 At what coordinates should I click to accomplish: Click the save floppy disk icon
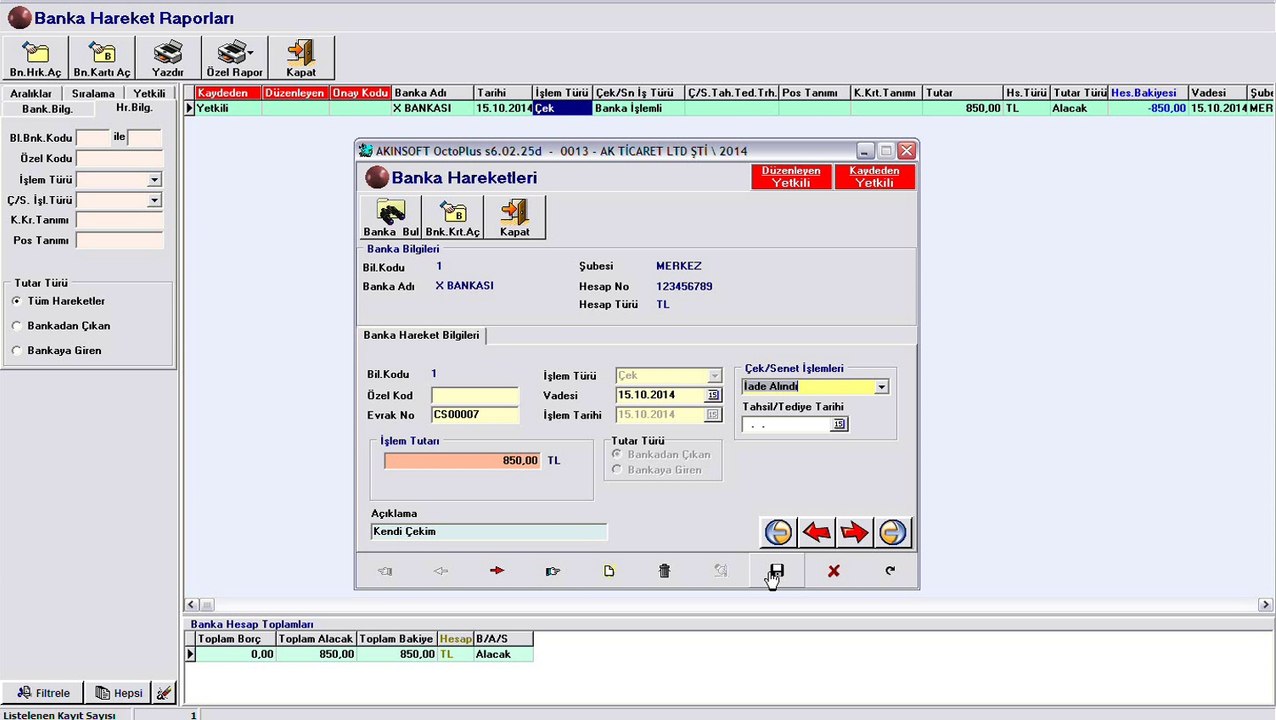coord(777,571)
